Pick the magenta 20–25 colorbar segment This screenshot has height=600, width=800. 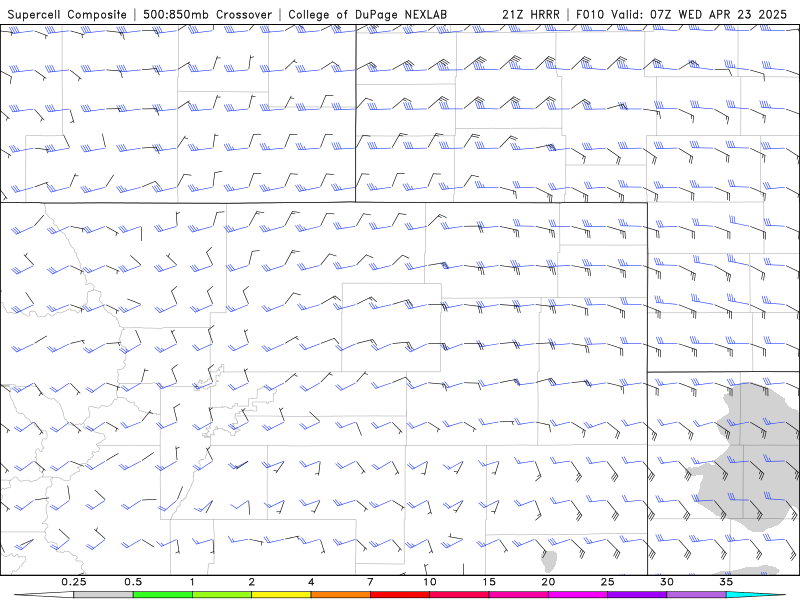[578, 595]
